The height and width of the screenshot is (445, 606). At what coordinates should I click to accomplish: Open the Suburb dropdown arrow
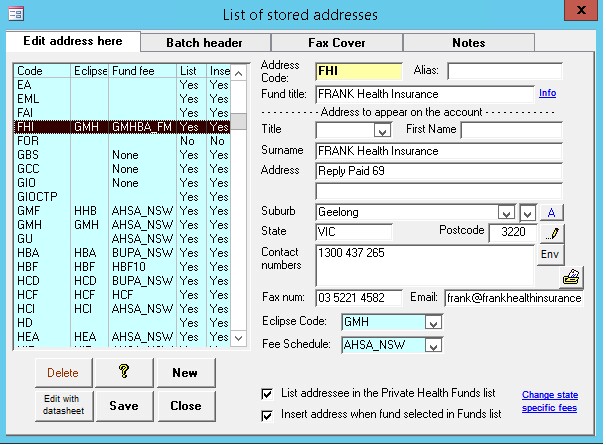[506, 212]
